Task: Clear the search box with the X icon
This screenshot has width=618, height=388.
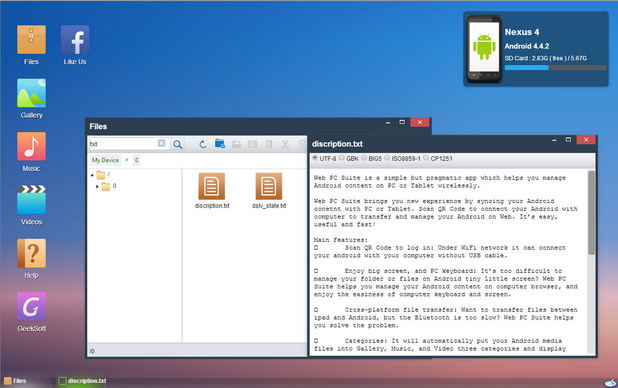Action: coord(162,143)
